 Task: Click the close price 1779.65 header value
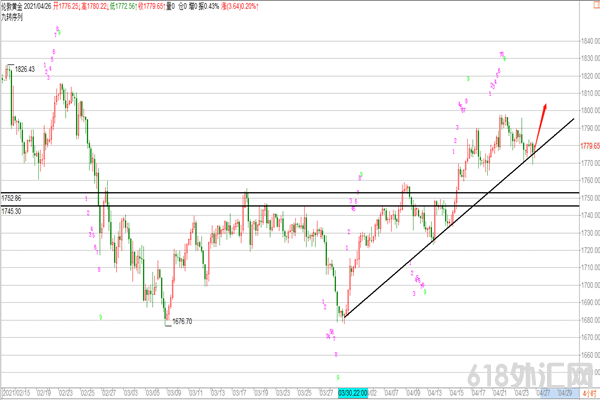[153, 7]
